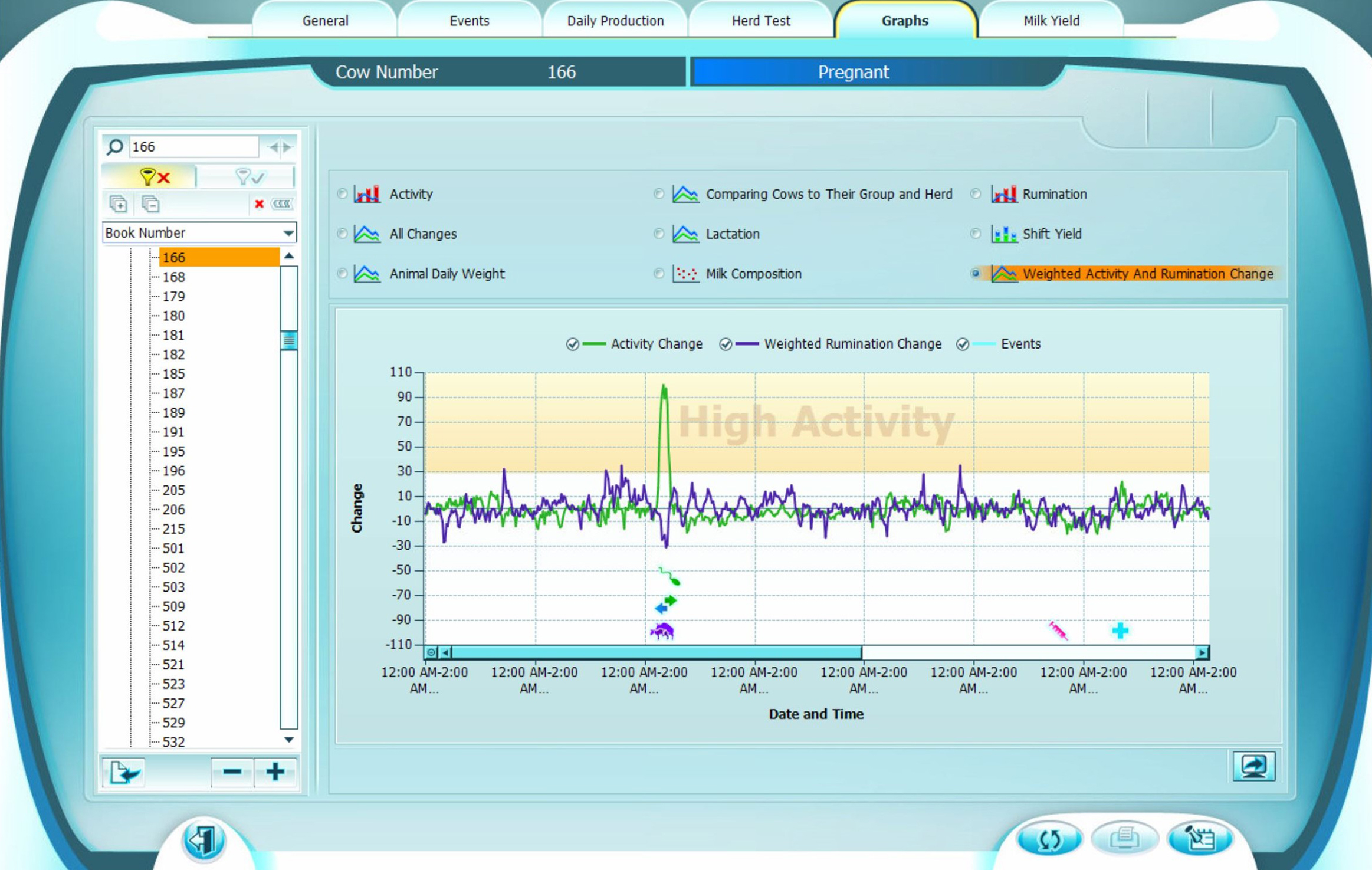Click the blue-green arrows event marker

pyautogui.click(x=666, y=604)
